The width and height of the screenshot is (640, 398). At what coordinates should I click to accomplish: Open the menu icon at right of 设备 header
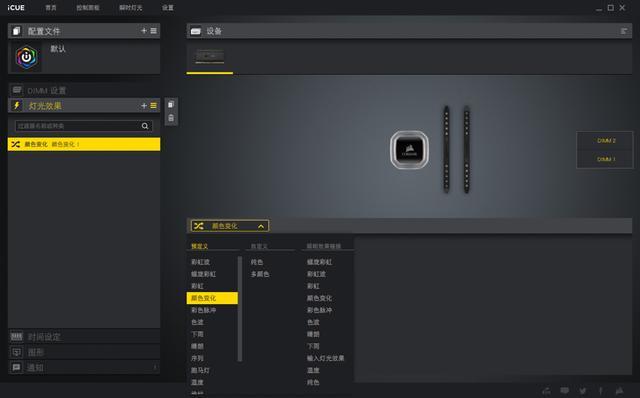(624, 31)
